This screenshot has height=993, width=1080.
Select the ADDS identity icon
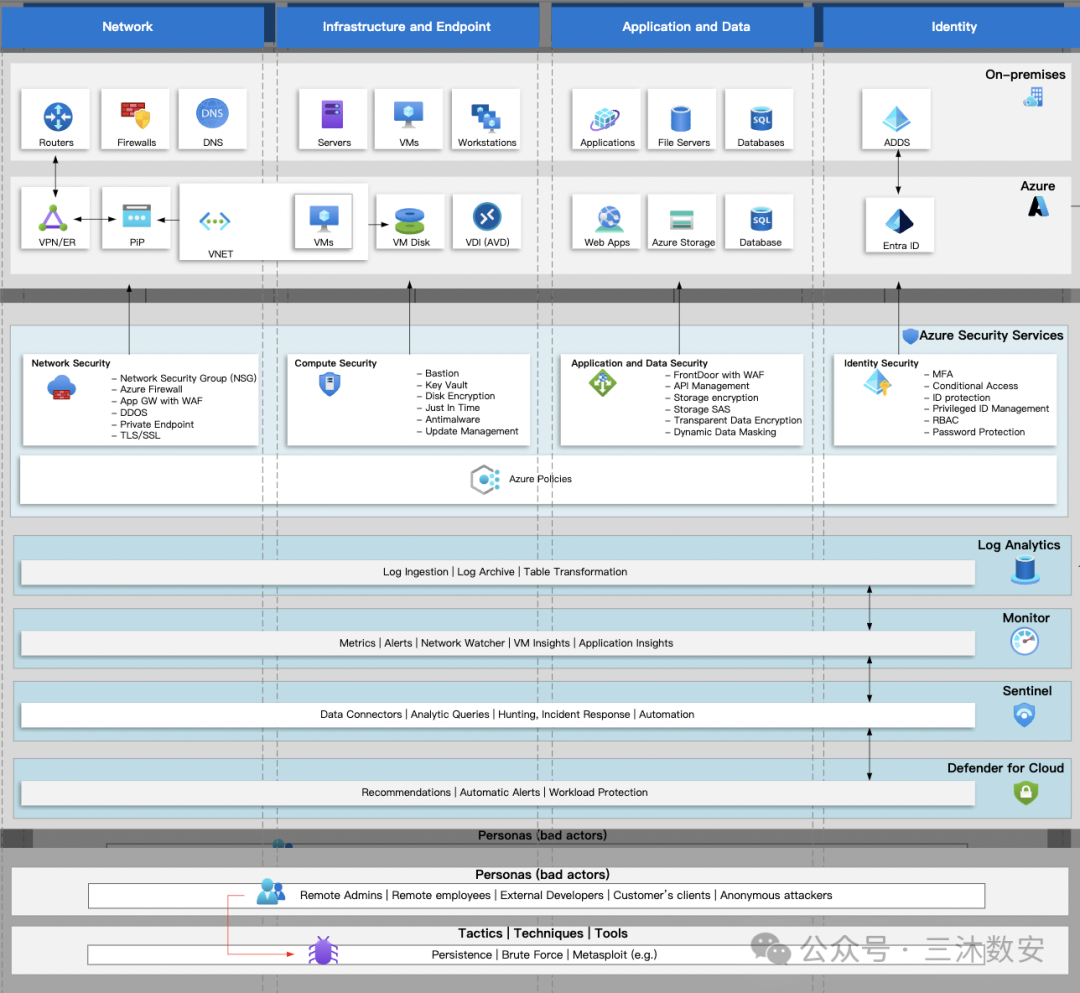(896, 119)
